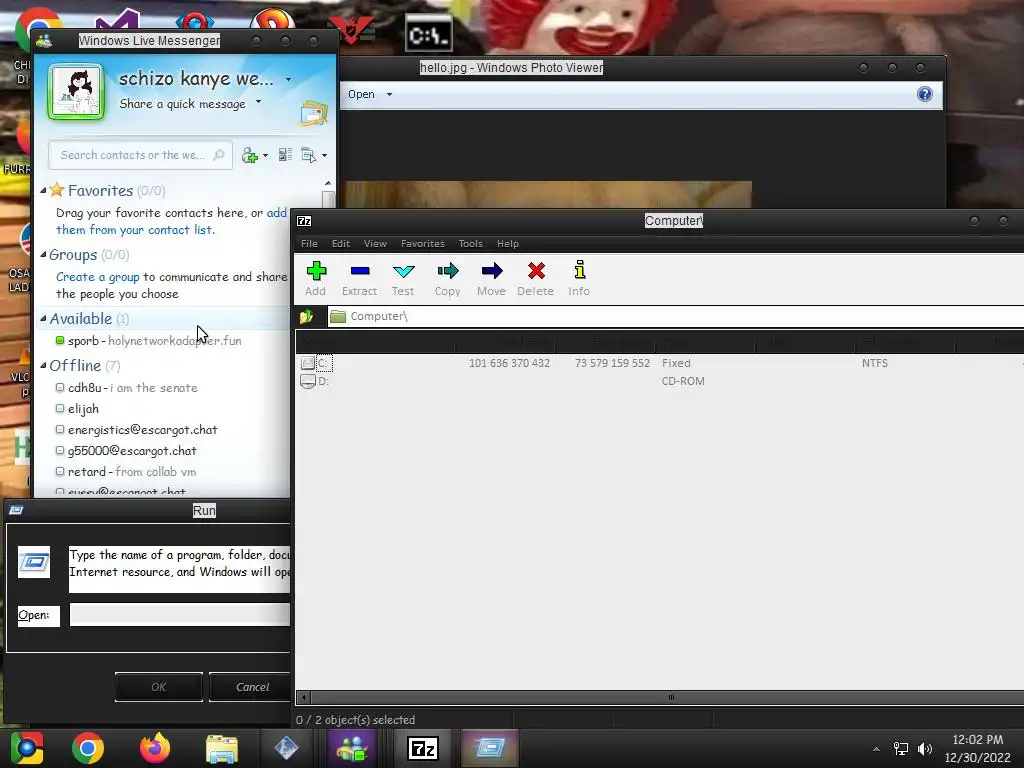Switch to Windows Live Messenger taskbar button
This screenshot has width=1024, height=768.
[352, 748]
